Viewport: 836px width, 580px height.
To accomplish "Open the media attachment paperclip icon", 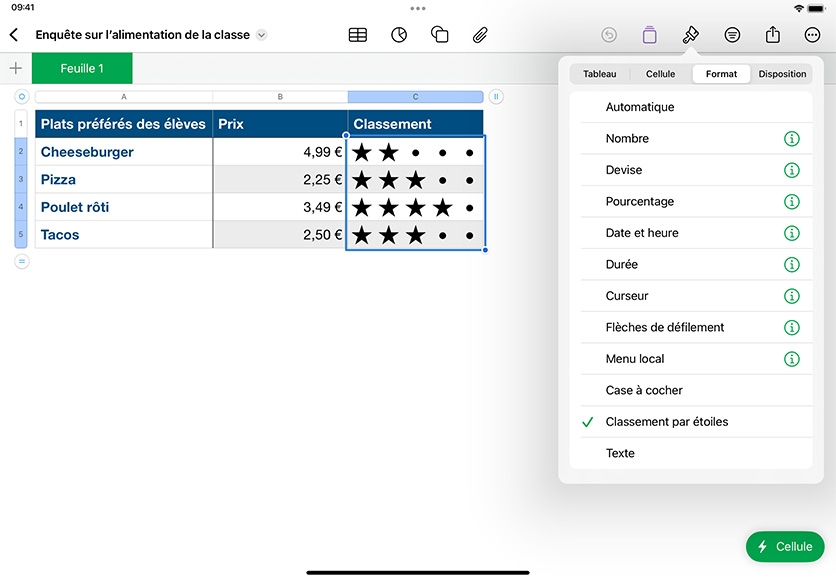I will coord(480,35).
